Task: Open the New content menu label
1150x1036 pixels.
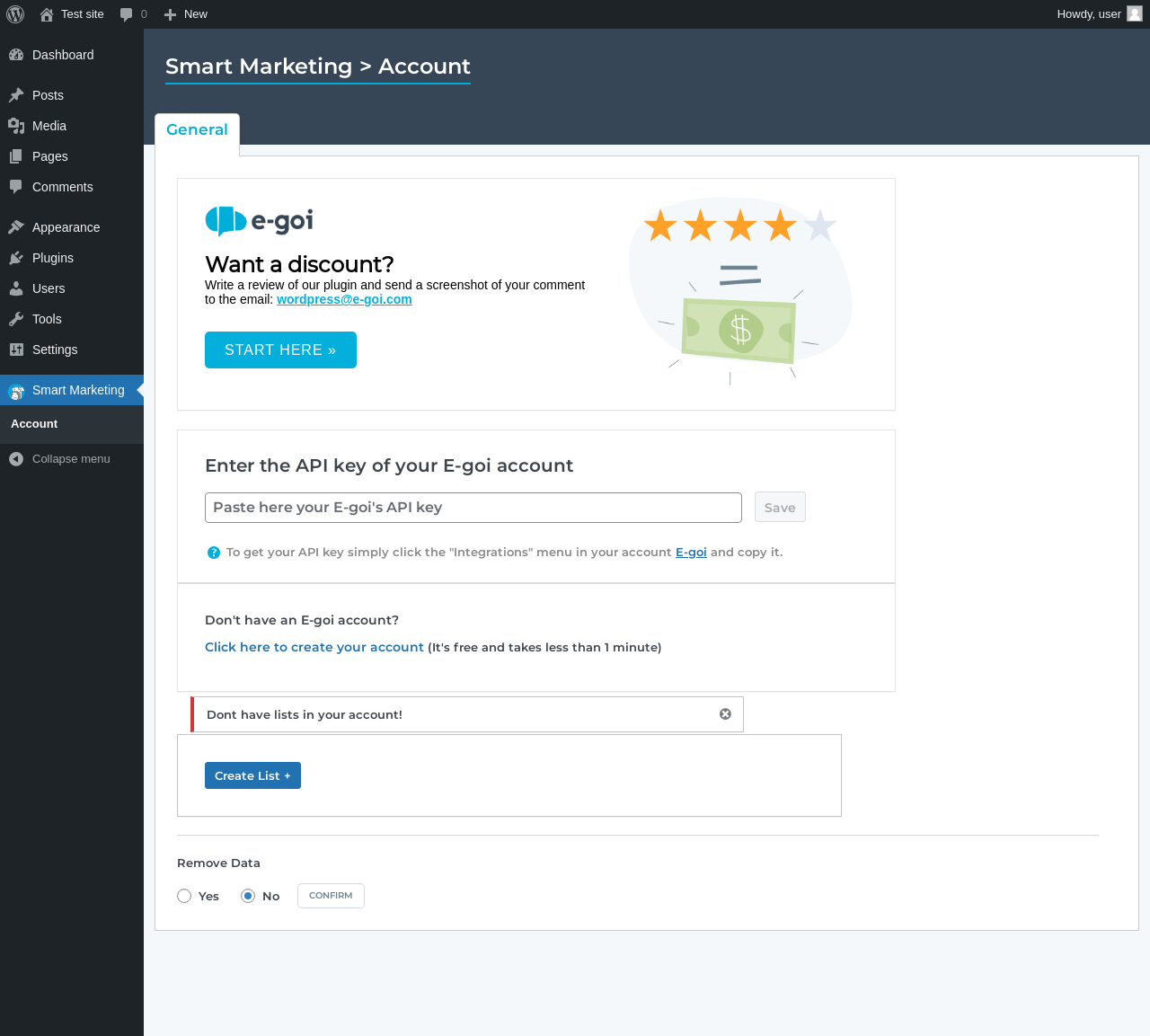Action: tap(196, 14)
